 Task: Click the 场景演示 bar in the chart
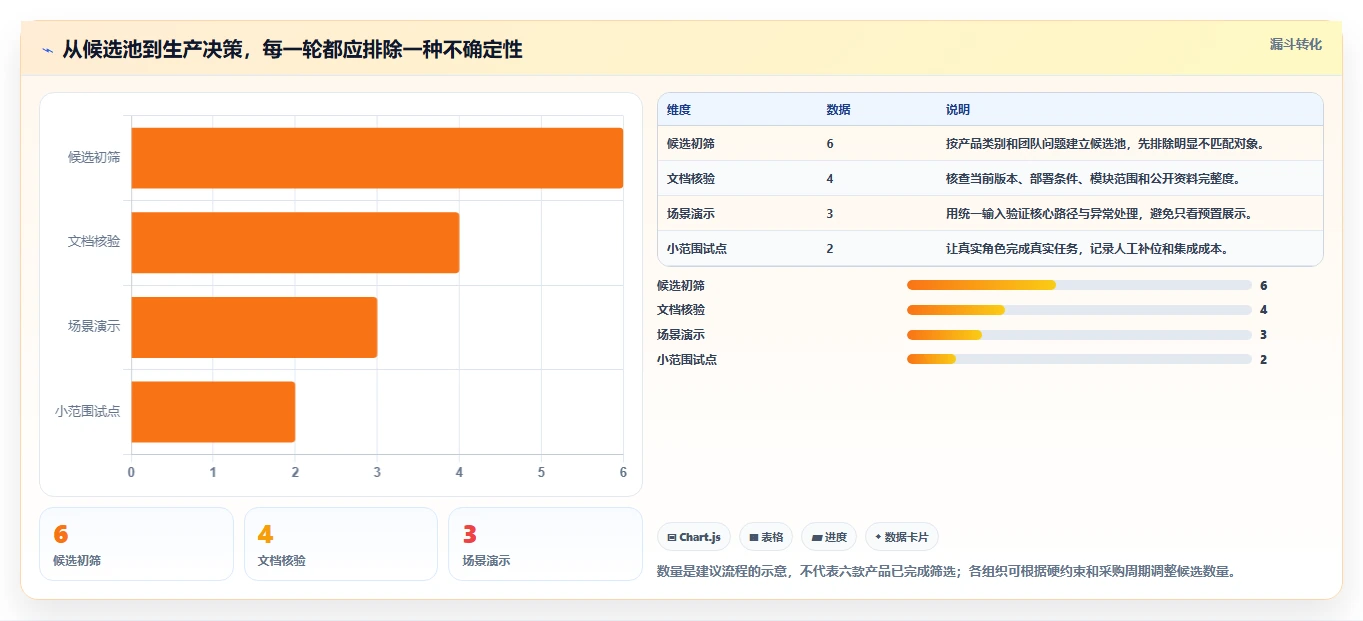[x=254, y=327]
